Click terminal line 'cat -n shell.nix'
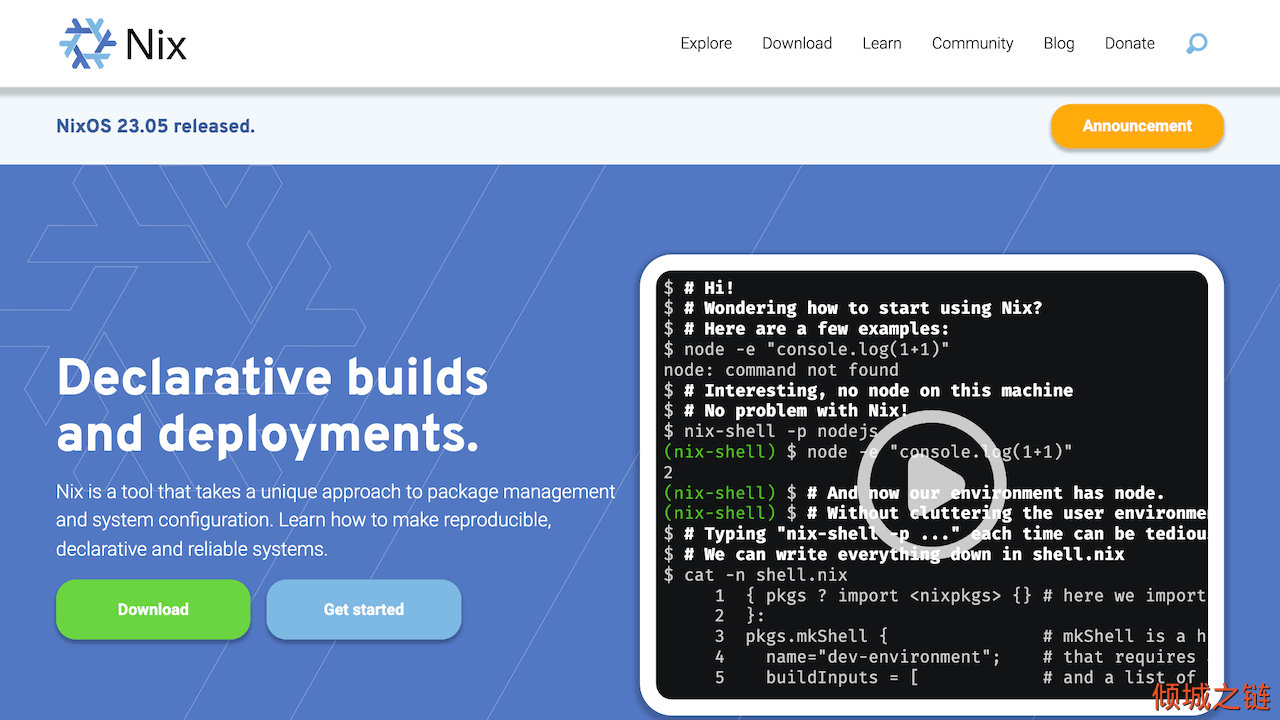 click(756, 575)
